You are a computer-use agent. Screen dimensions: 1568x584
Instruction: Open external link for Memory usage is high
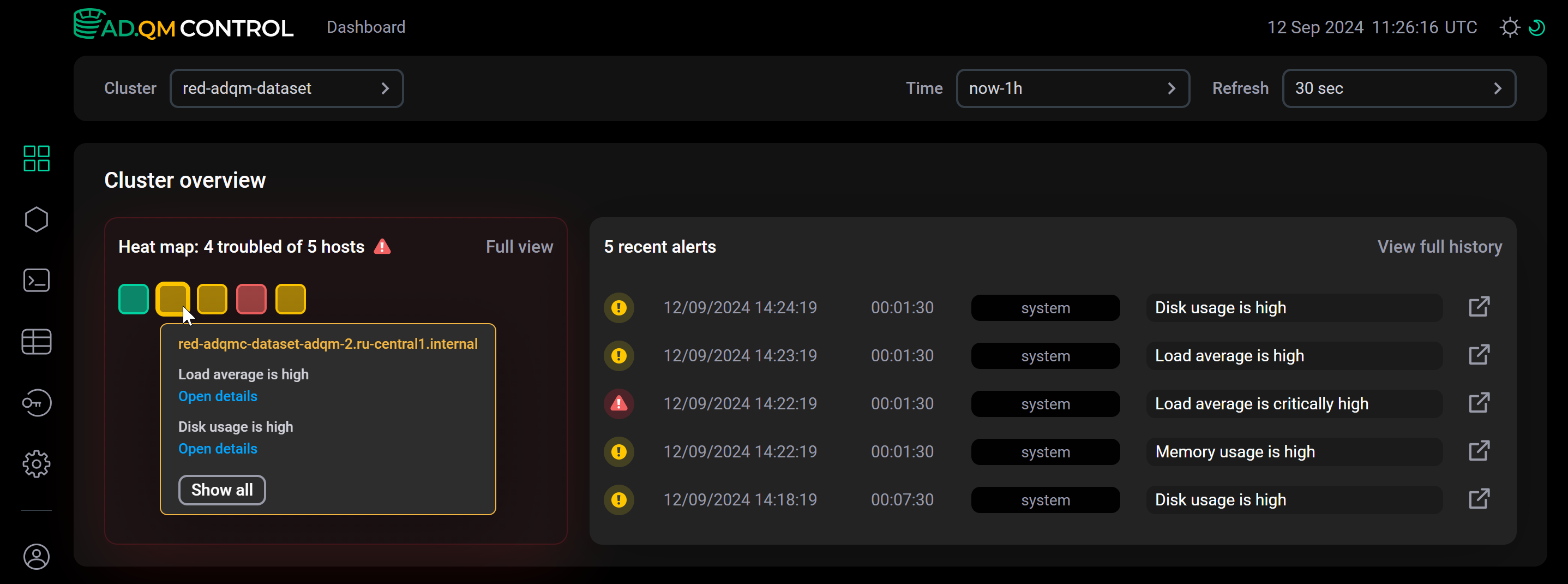tap(1479, 451)
